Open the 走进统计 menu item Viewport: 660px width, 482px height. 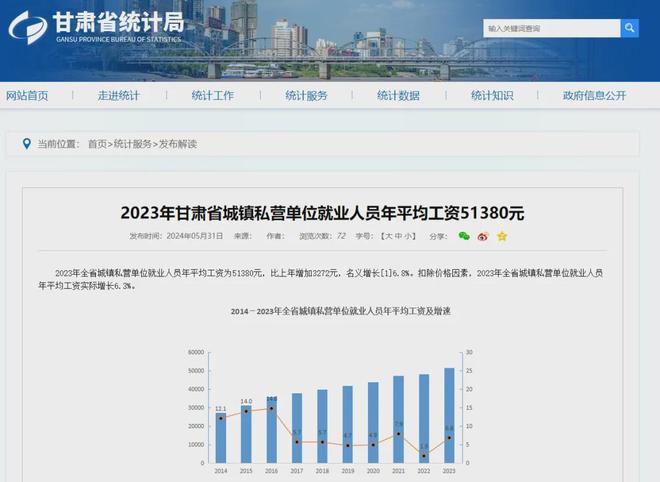click(x=119, y=96)
